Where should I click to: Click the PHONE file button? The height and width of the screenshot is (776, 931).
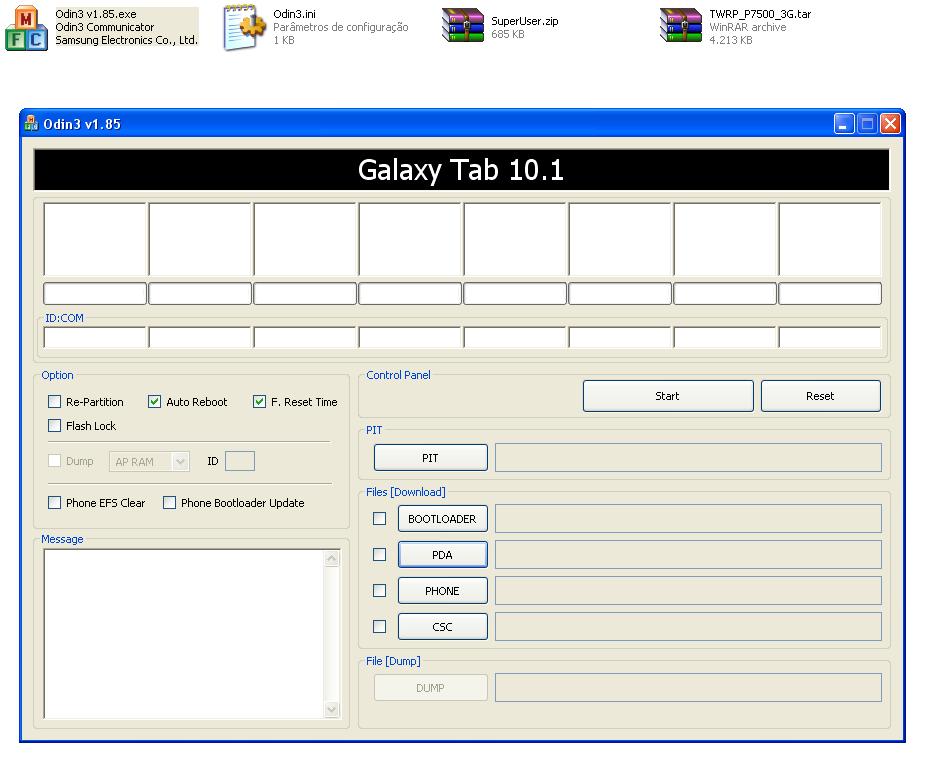[x=442, y=591]
